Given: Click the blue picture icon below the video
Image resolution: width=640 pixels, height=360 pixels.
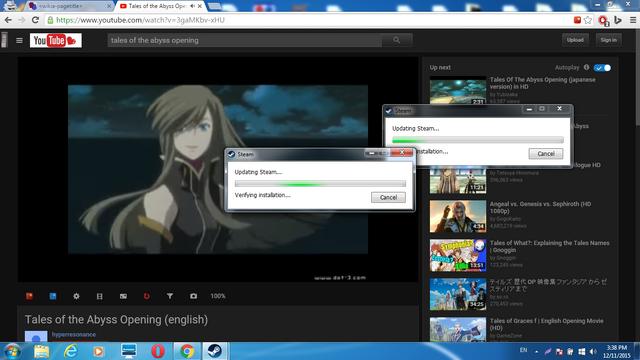Looking at the screenshot, I should (x=53, y=296).
